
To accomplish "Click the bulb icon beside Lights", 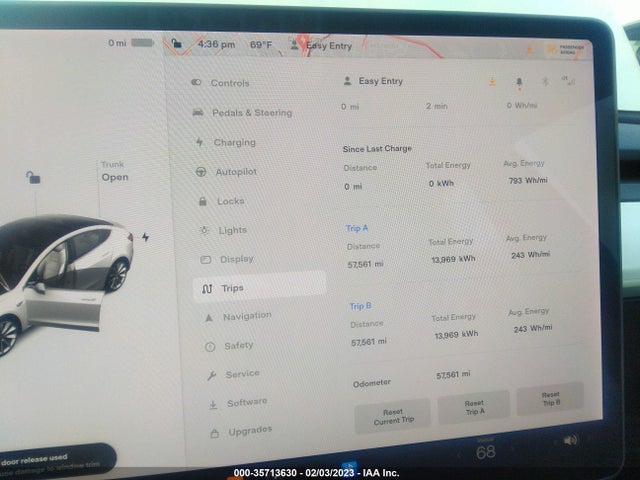I will click(204, 231).
